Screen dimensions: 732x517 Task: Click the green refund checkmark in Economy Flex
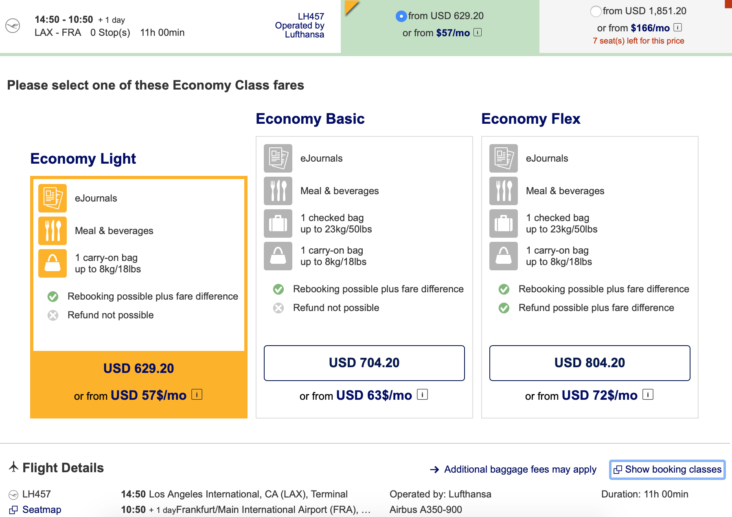504,308
